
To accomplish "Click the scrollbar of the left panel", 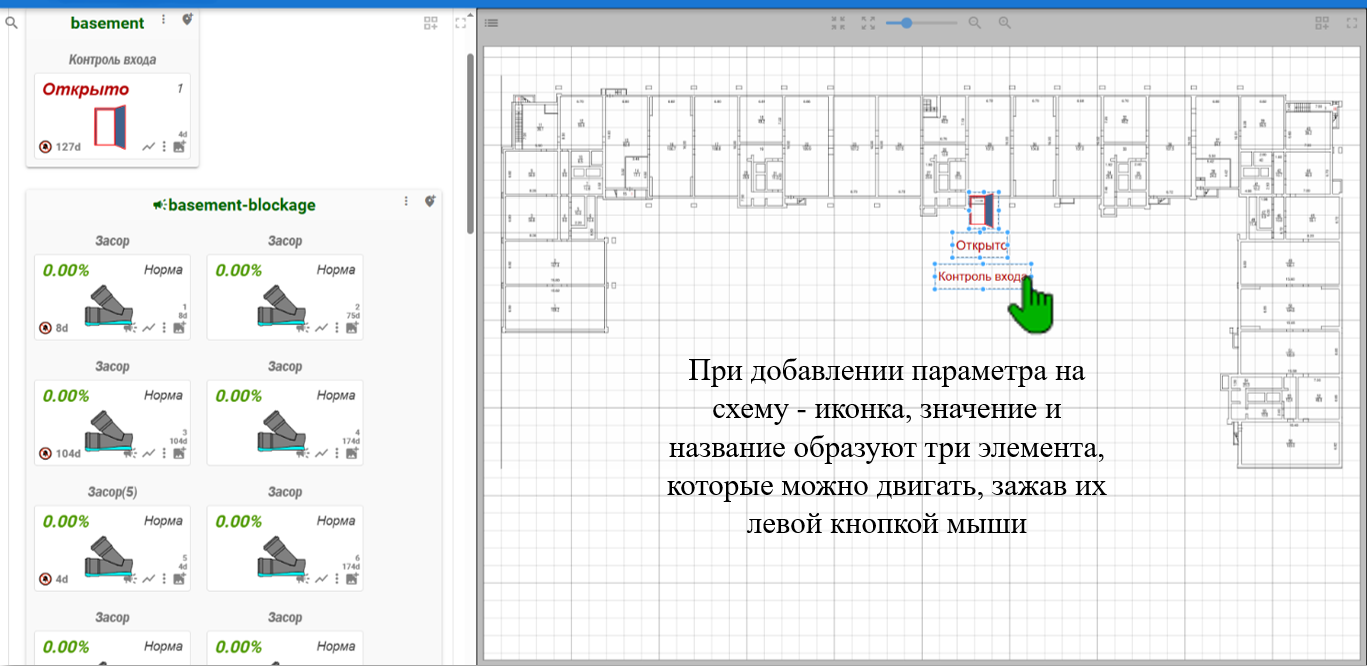I will point(470,142).
